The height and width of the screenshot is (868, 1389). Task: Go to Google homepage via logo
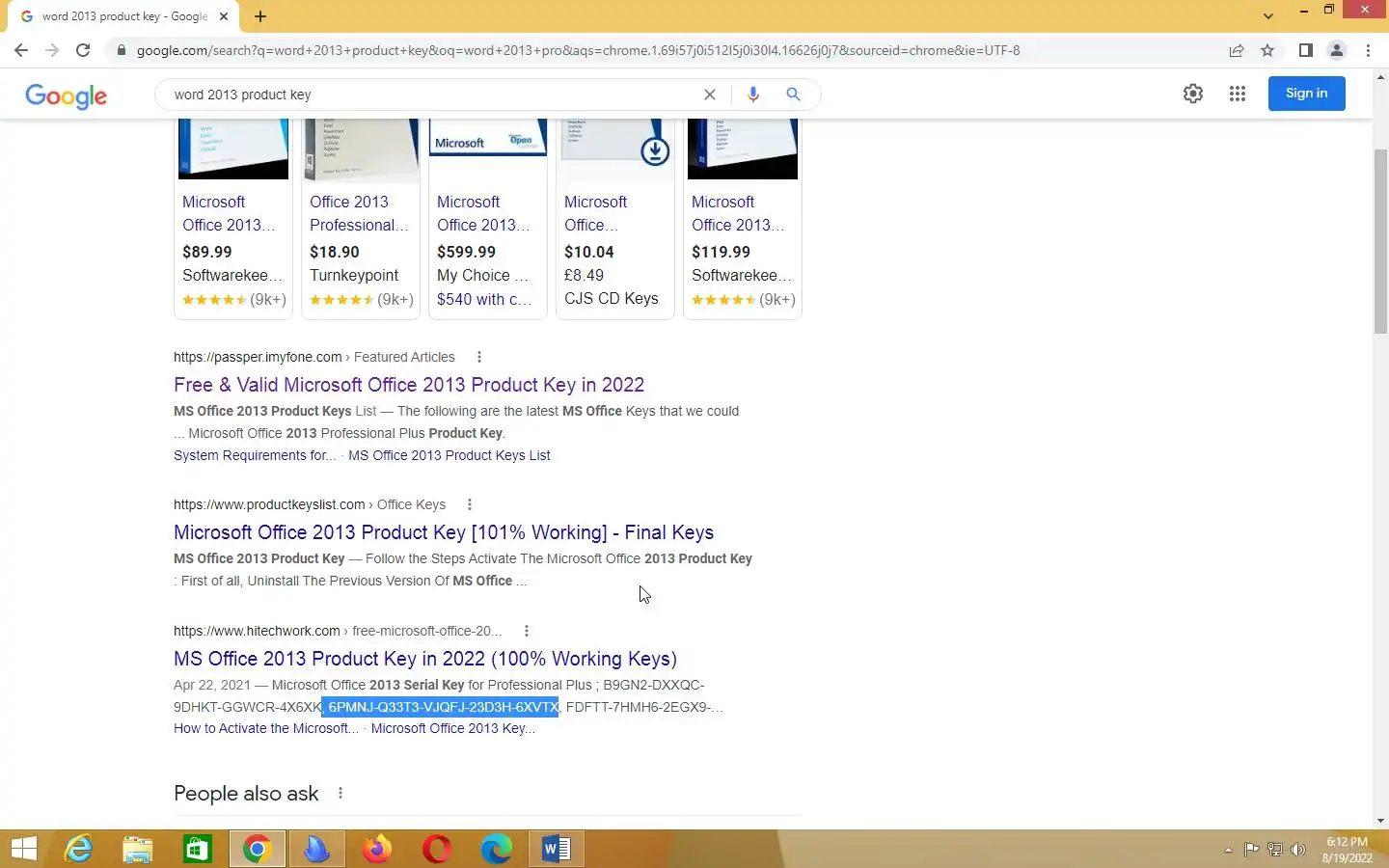(x=66, y=95)
